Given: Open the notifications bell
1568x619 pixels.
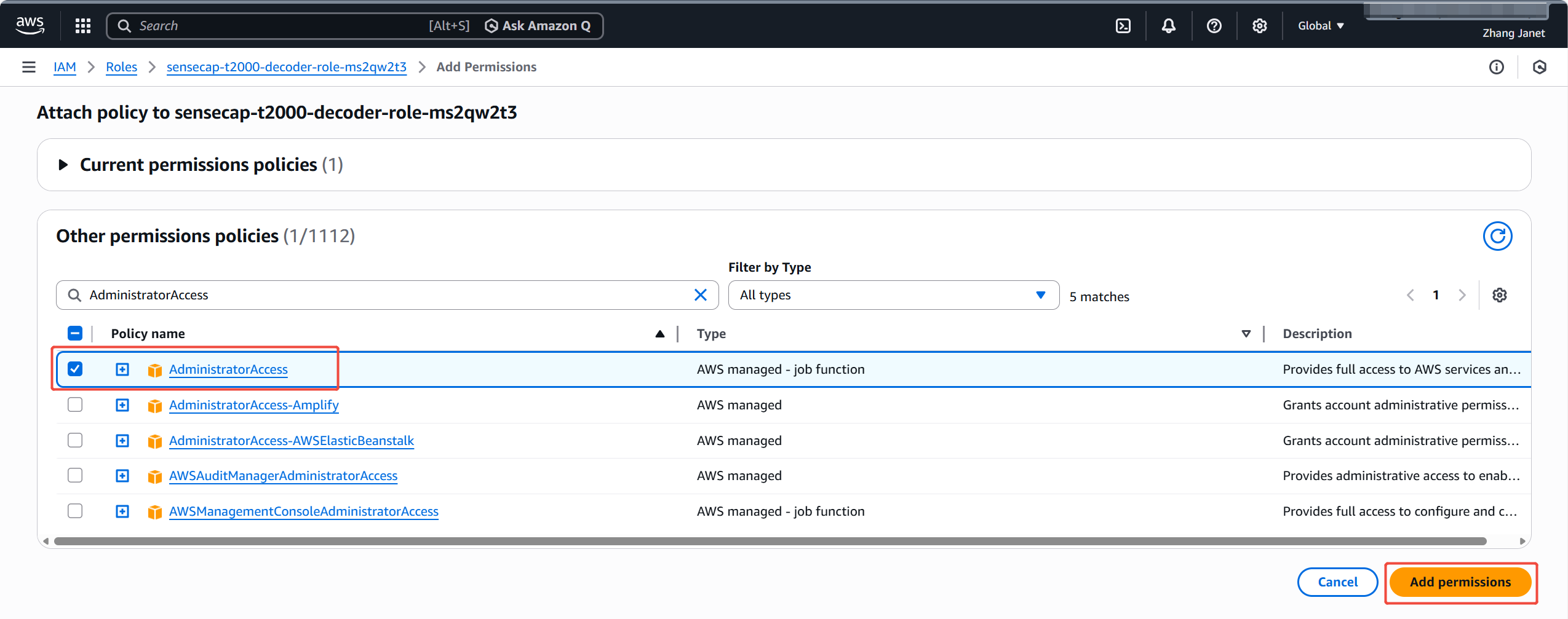Looking at the screenshot, I should point(1168,26).
